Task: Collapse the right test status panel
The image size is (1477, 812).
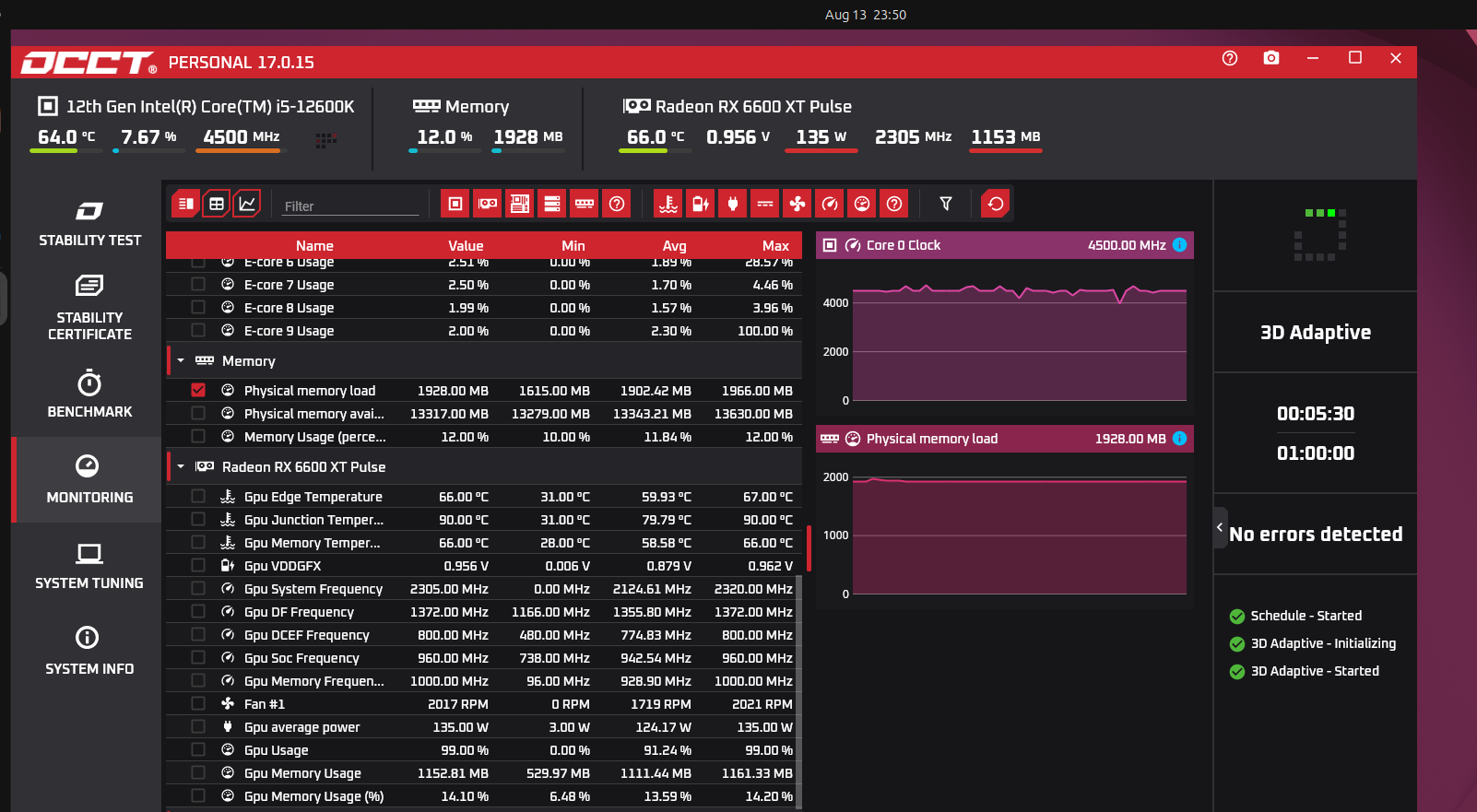Action: coord(1220,527)
